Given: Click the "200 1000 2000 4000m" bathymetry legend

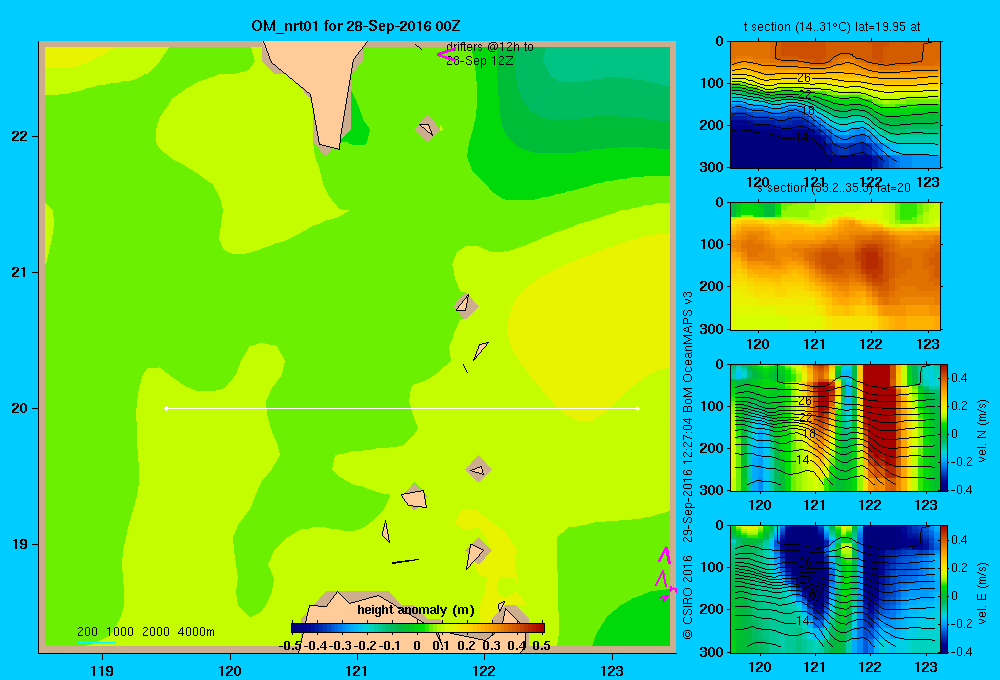Looking at the screenshot, I should [145, 632].
